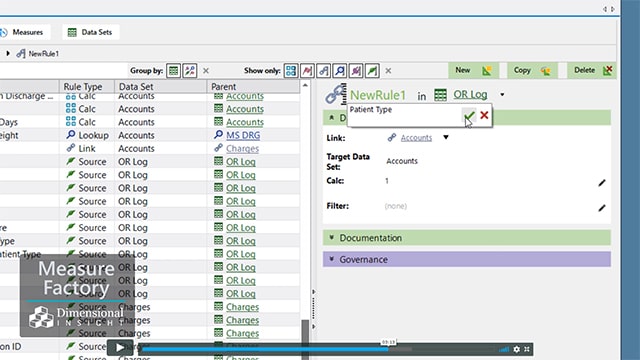Click the data set grid icon before OR Log header
Image resolution: width=640 pixels, height=360 pixels.
[440, 95]
